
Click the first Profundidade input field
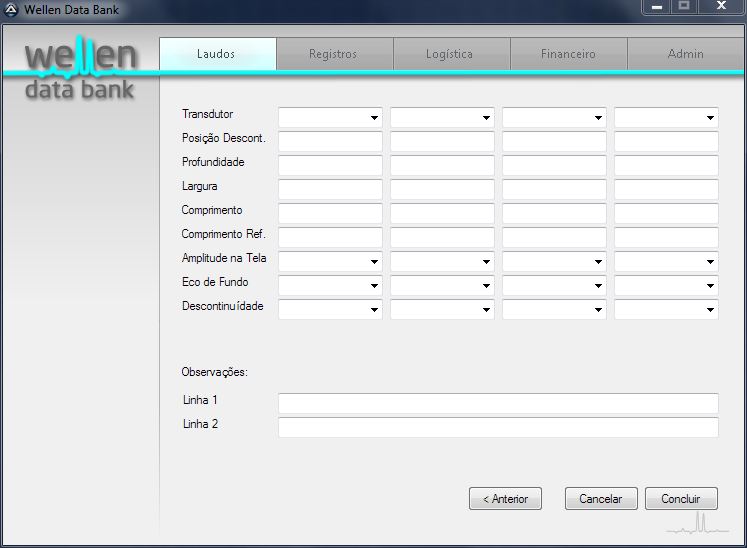click(x=330, y=165)
